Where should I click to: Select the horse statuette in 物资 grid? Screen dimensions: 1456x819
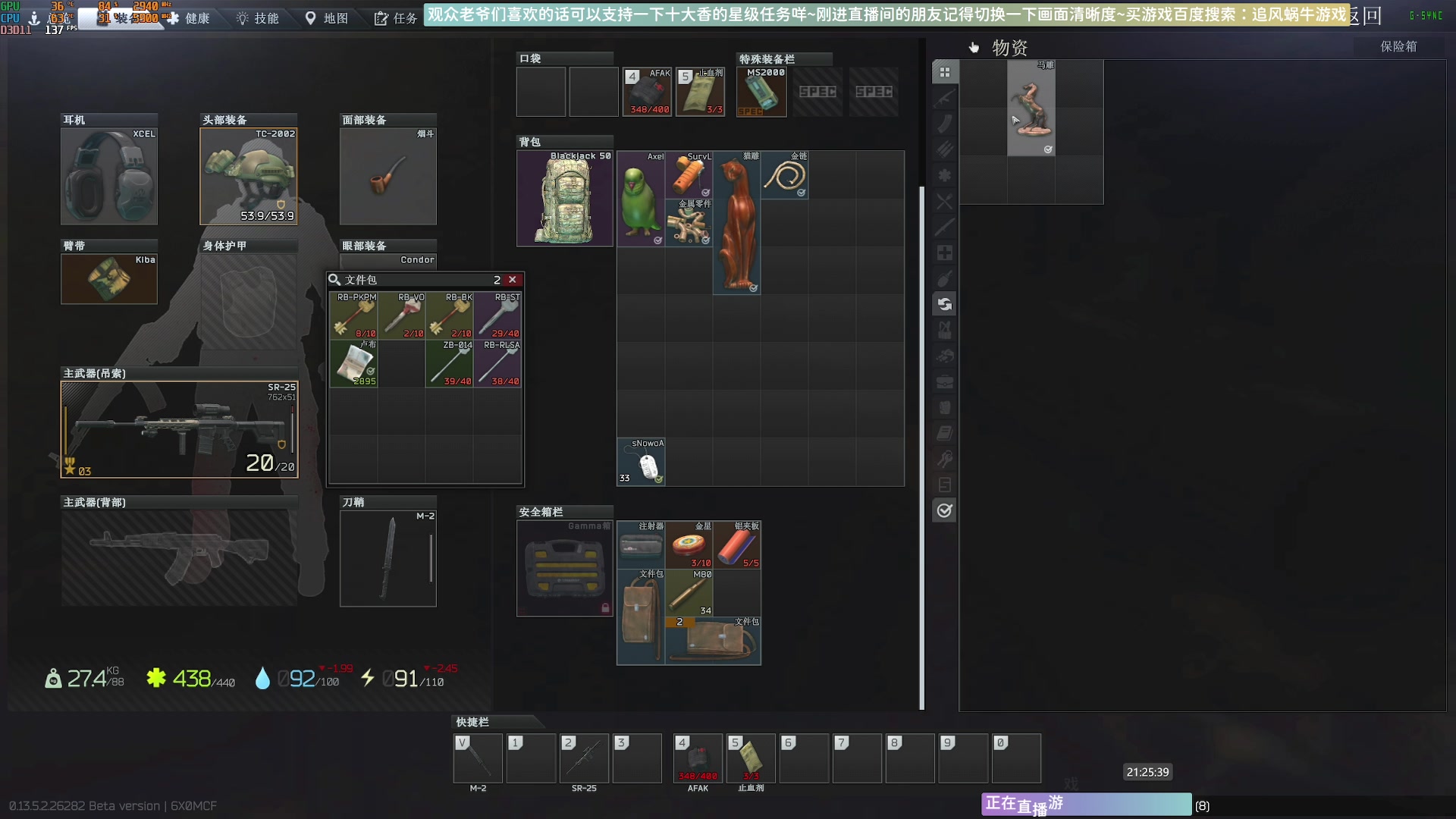(x=1031, y=109)
